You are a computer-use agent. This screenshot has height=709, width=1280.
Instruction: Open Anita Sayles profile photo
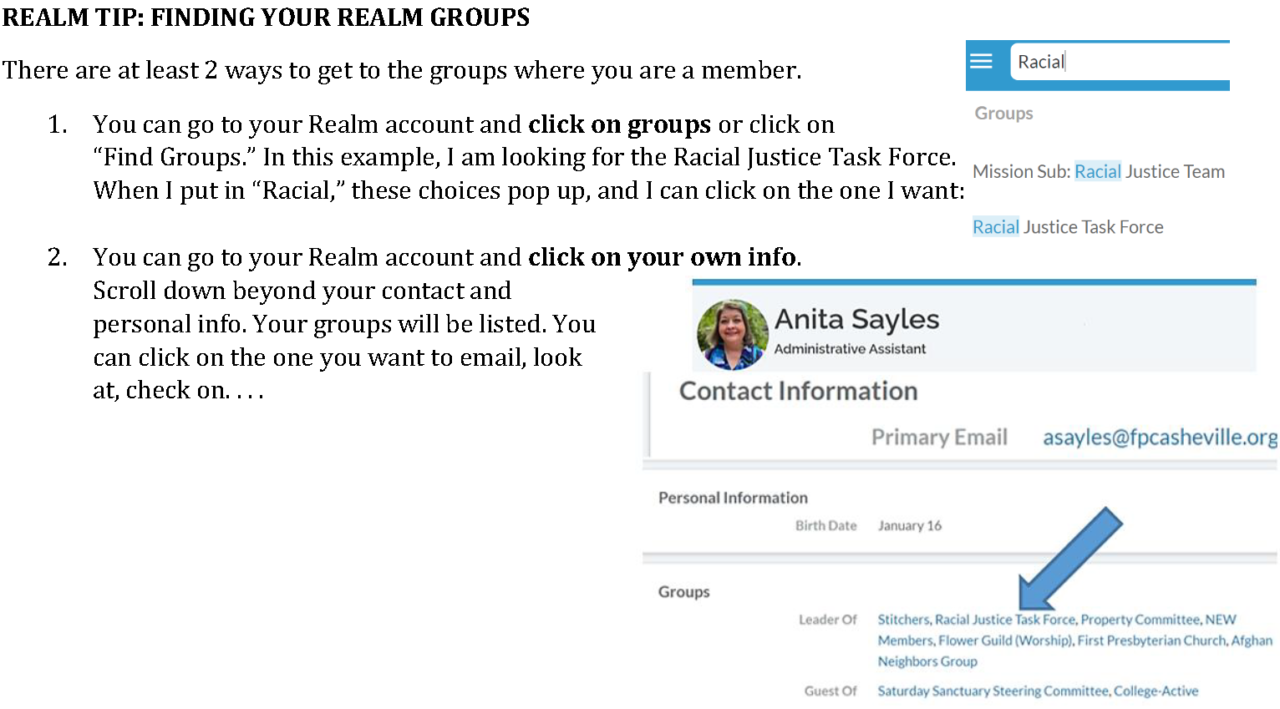tap(733, 334)
